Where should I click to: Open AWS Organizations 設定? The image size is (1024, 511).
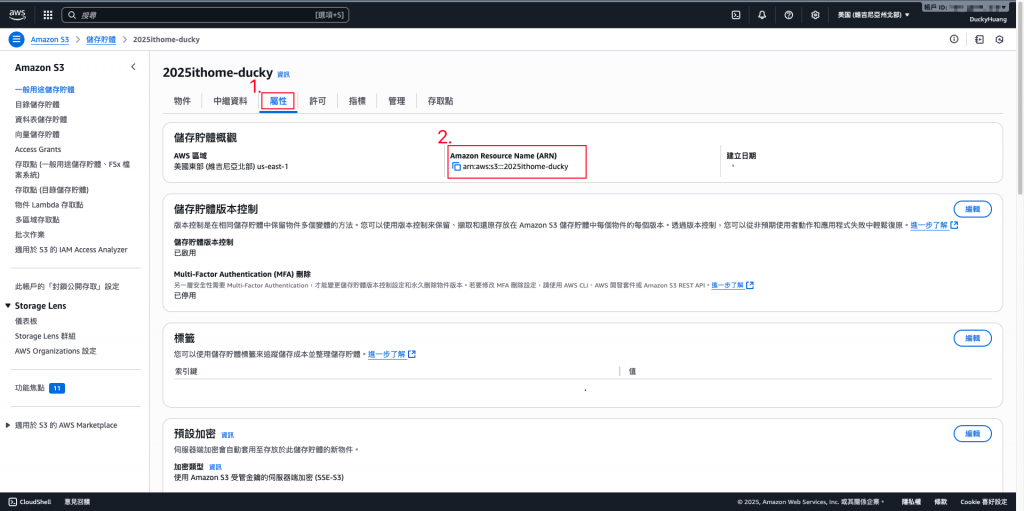56,351
